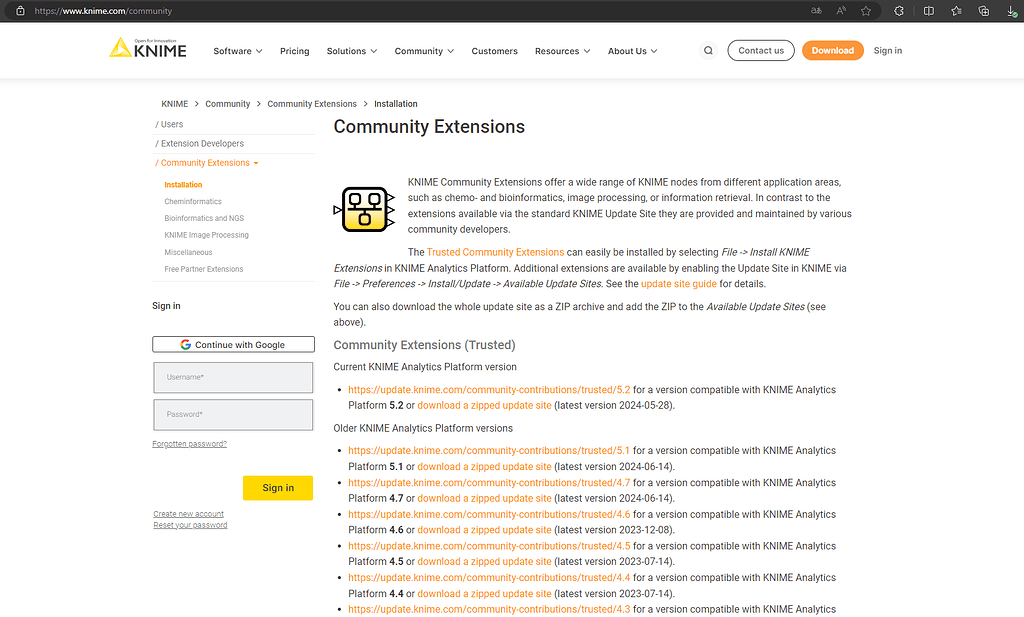This screenshot has width=1024, height=617.
Task: Click Continue with Google button
Action: (233, 345)
